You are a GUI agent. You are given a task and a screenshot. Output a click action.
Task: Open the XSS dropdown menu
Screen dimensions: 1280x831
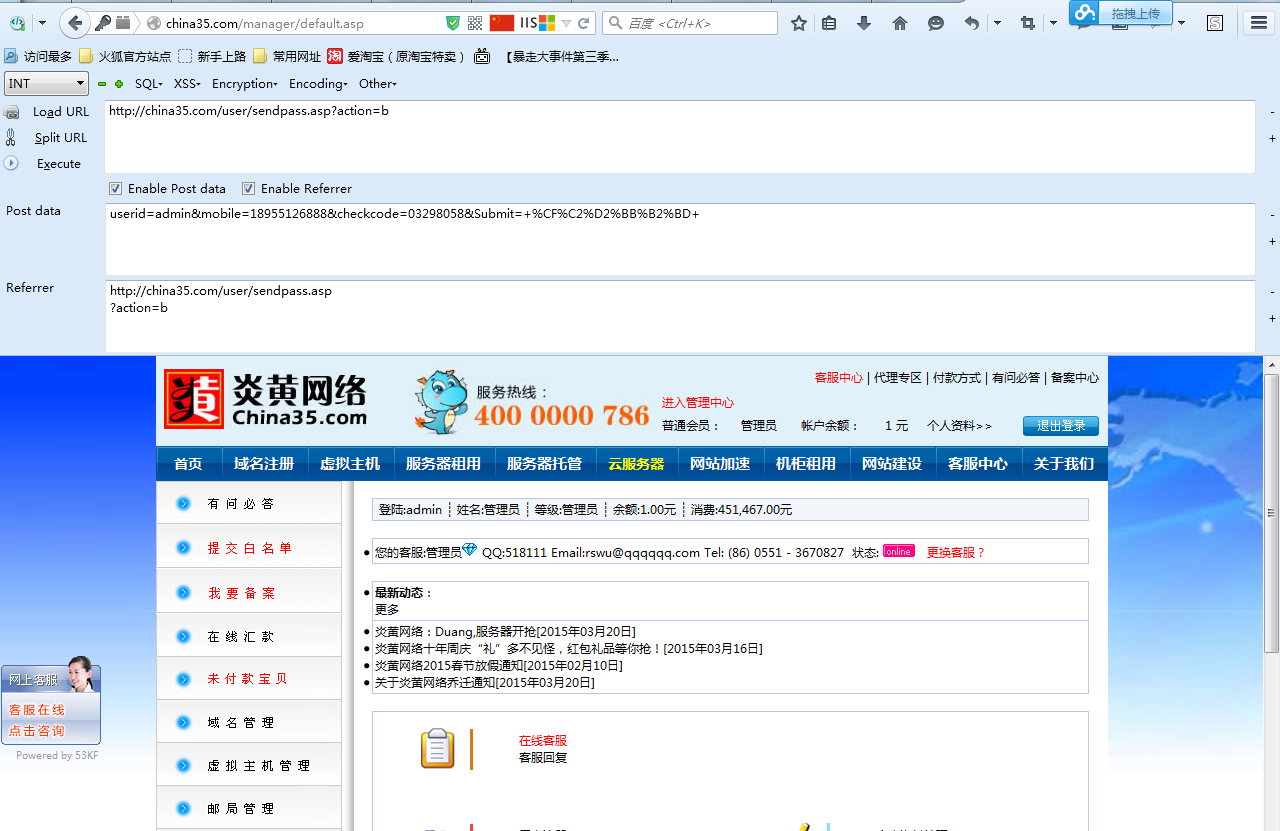tap(187, 84)
